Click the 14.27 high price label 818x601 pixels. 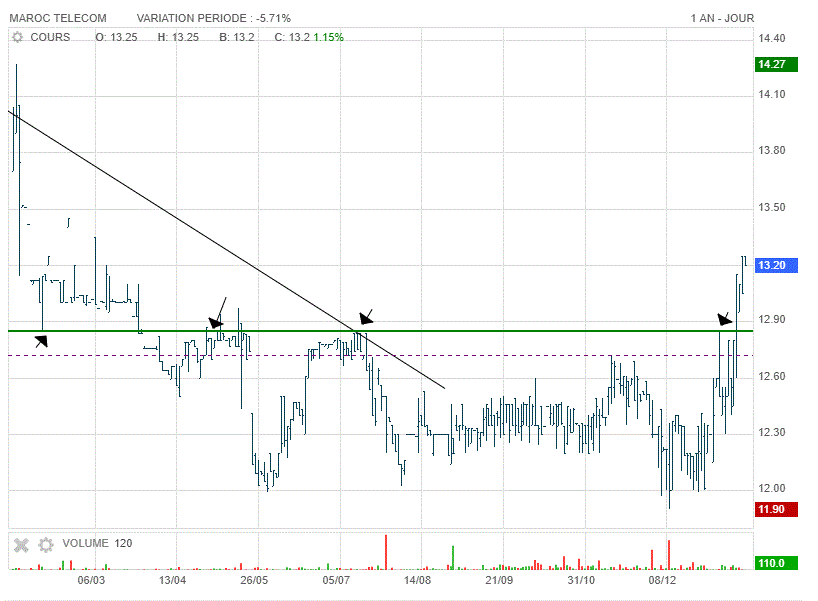(x=776, y=64)
